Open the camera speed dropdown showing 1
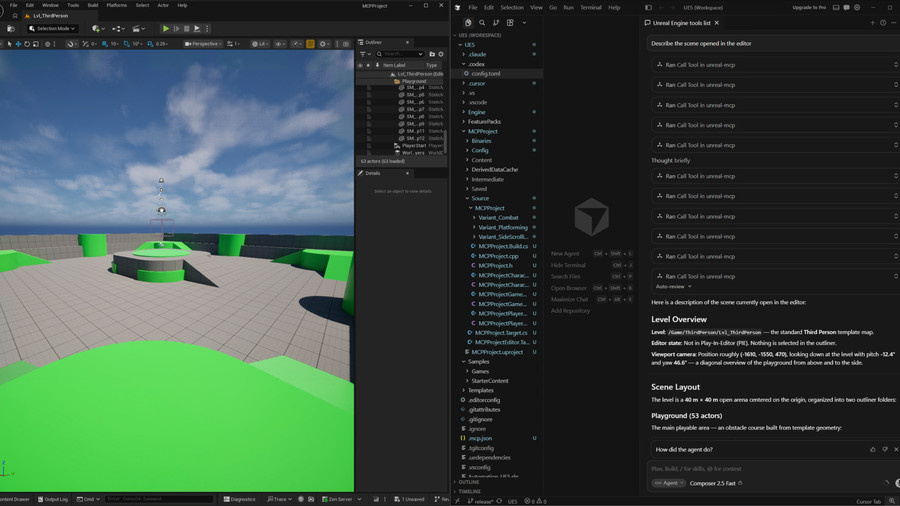This screenshot has width=900, height=506. tap(233, 44)
